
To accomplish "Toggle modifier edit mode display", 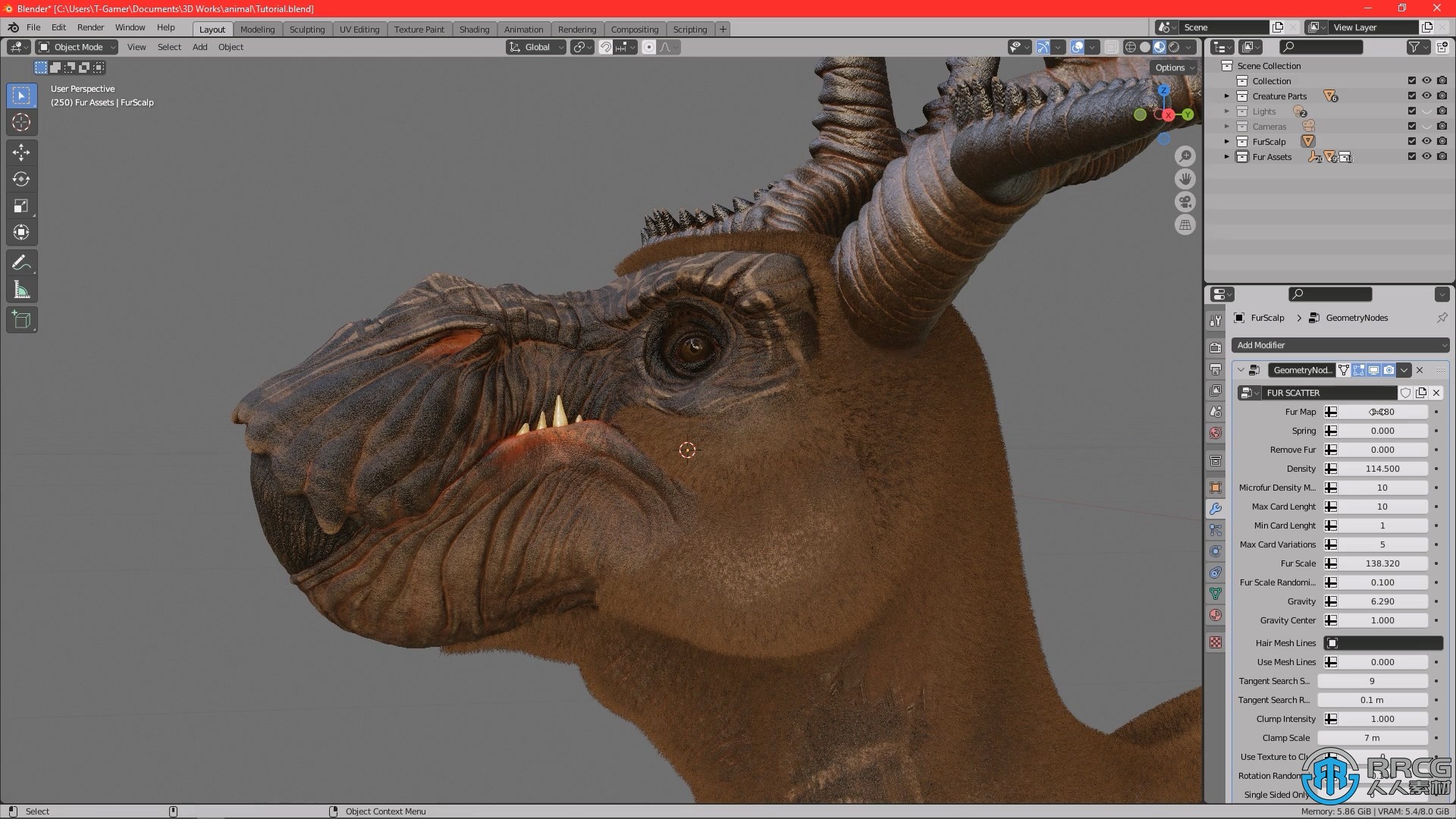I will [1358, 370].
